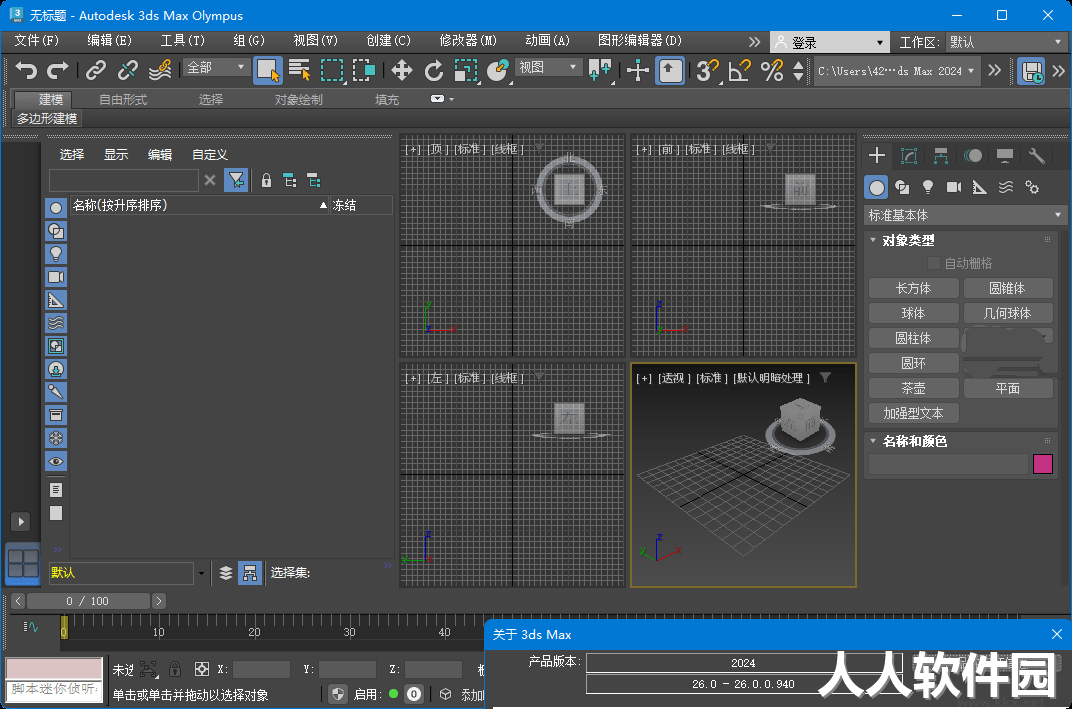Screen dimensions: 1072x709
Task: Select the Space Warps category in the Create panel
Action: point(1006,187)
